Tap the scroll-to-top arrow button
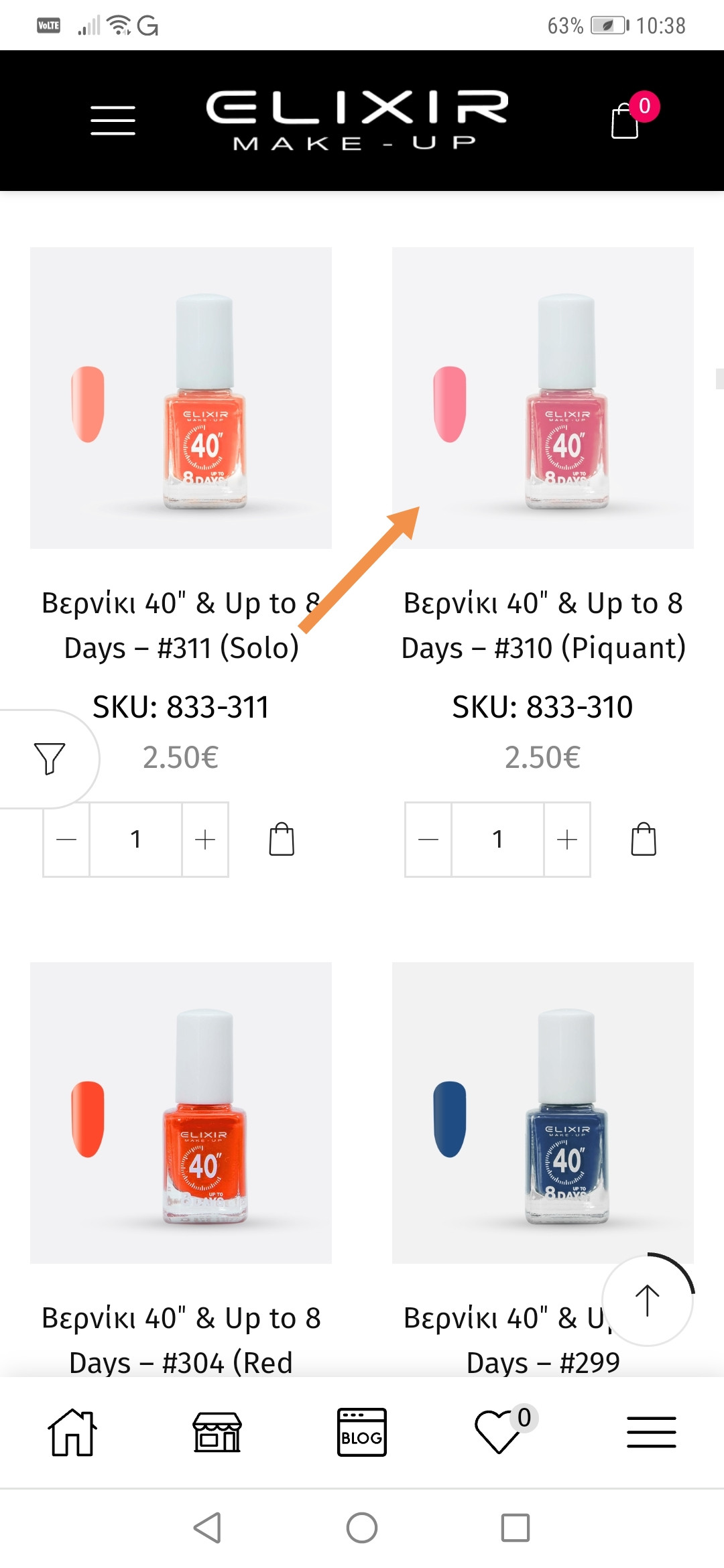 [x=648, y=1301]
